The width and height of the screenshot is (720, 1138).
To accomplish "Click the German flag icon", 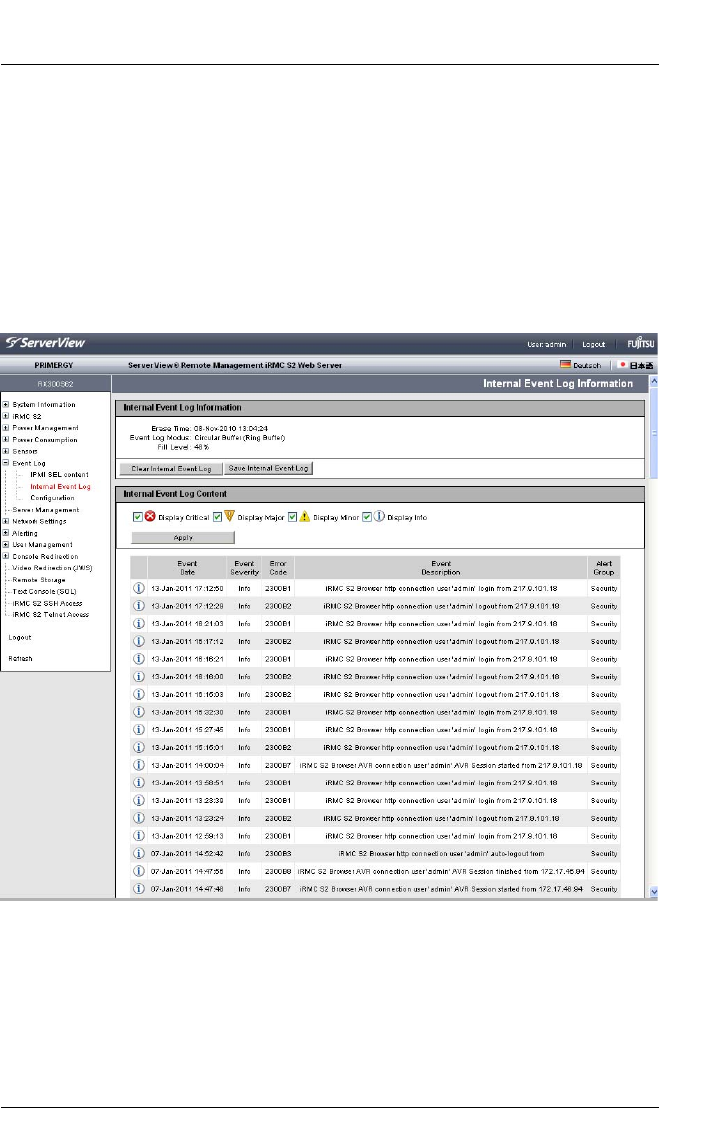I will (565, 364).
